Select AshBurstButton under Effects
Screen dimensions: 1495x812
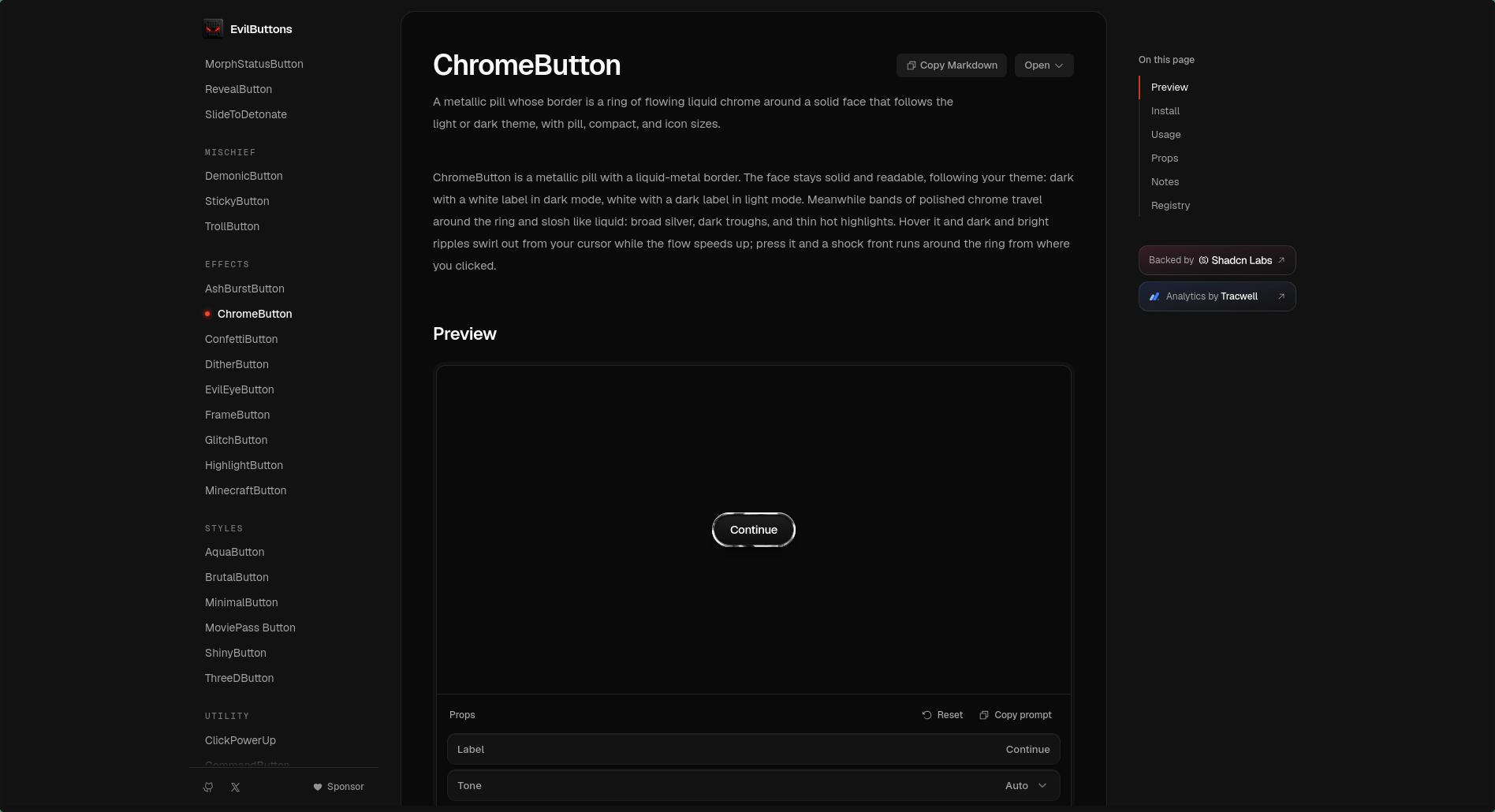[x=244, y=289]
